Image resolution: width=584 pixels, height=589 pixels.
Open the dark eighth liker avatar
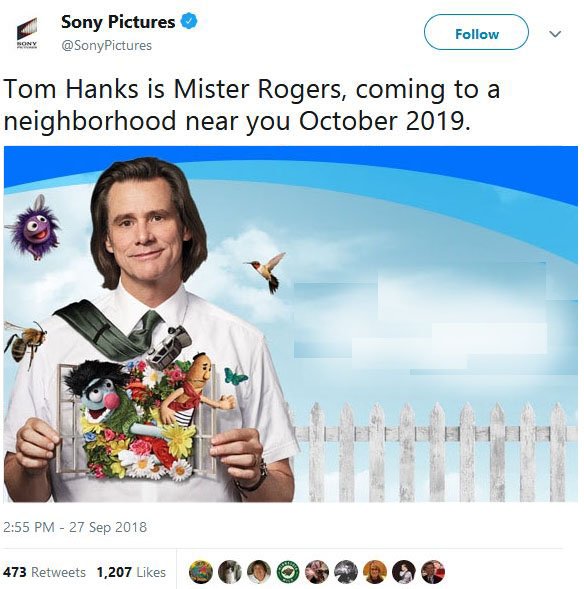(x=404, y=572)
